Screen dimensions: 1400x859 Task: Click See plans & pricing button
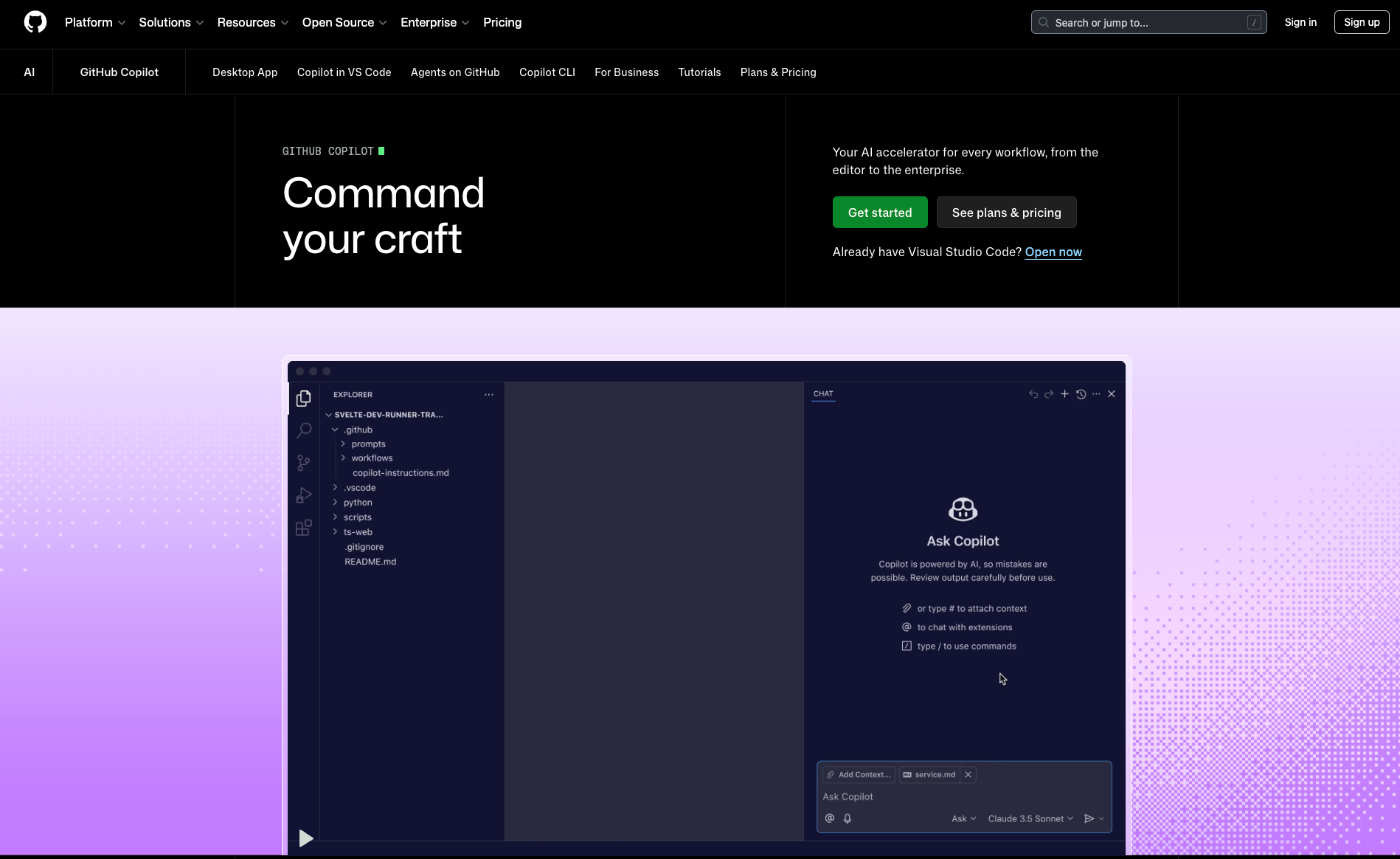1007,213
